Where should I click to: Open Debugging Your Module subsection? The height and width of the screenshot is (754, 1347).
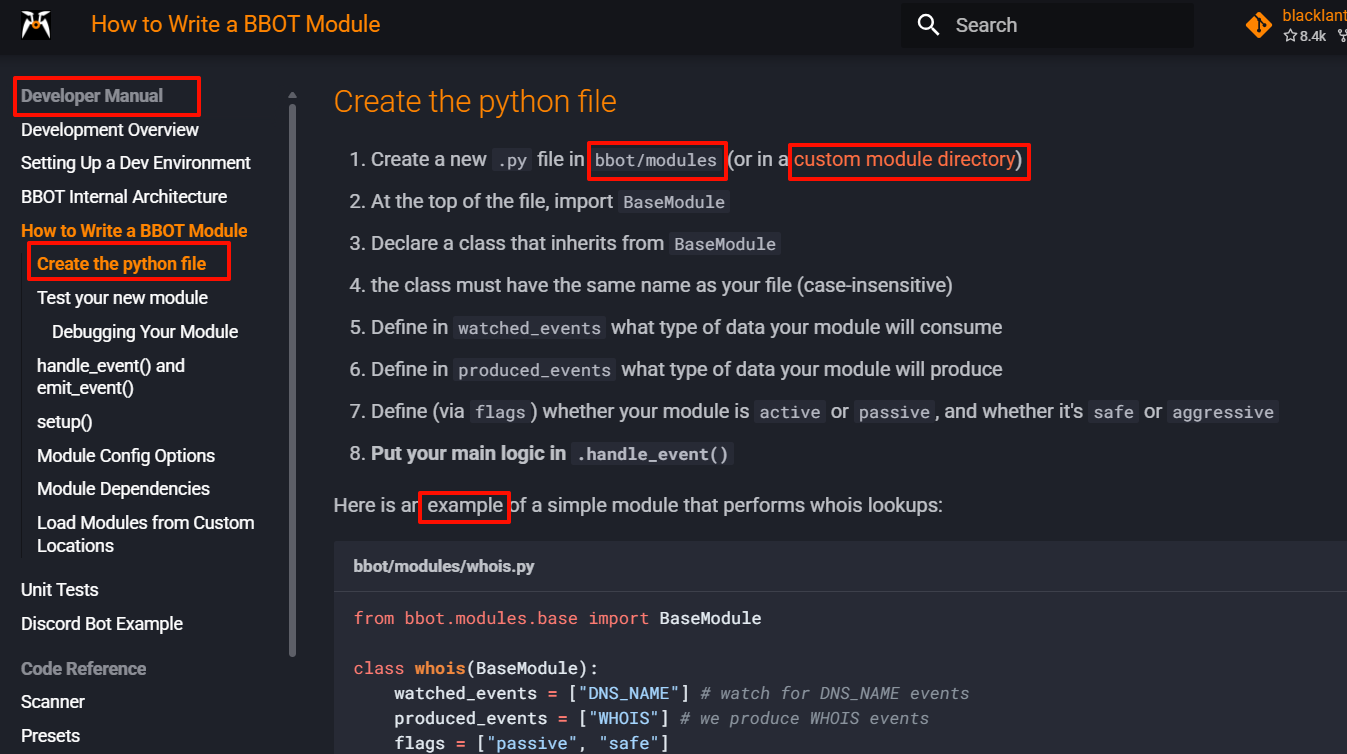(x=145, y=332)
